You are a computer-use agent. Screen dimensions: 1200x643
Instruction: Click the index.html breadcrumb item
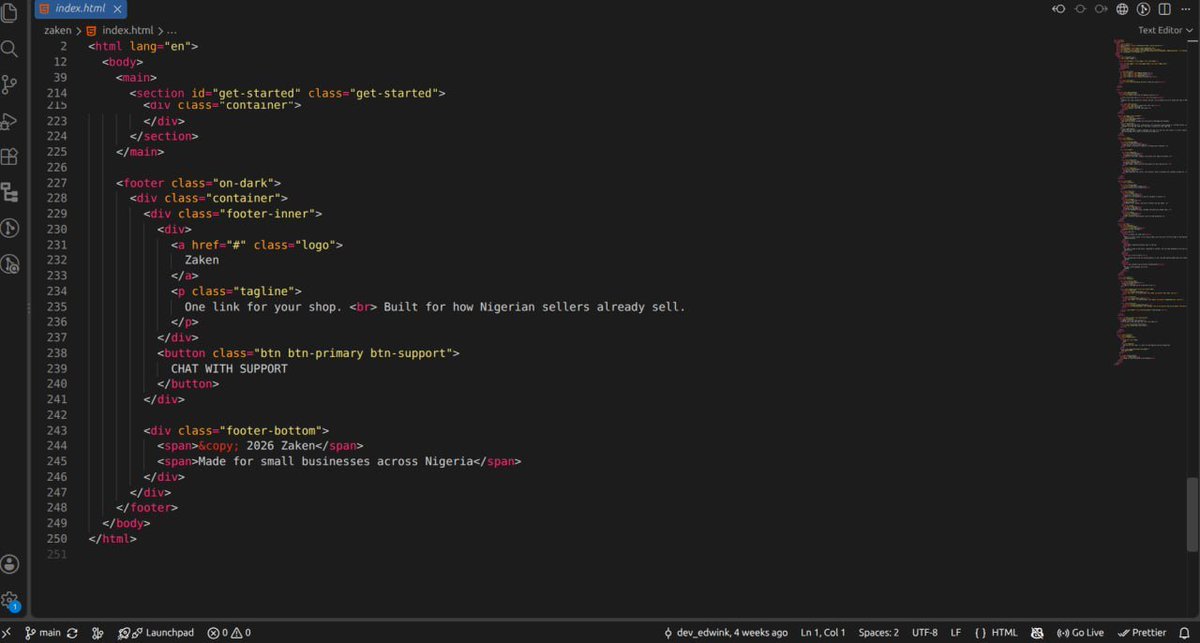pyautogui.click(x=118, y=30)
